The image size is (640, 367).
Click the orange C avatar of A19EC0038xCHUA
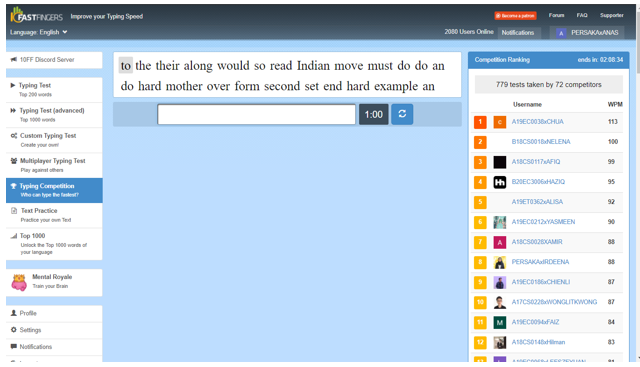pos(500,122)
